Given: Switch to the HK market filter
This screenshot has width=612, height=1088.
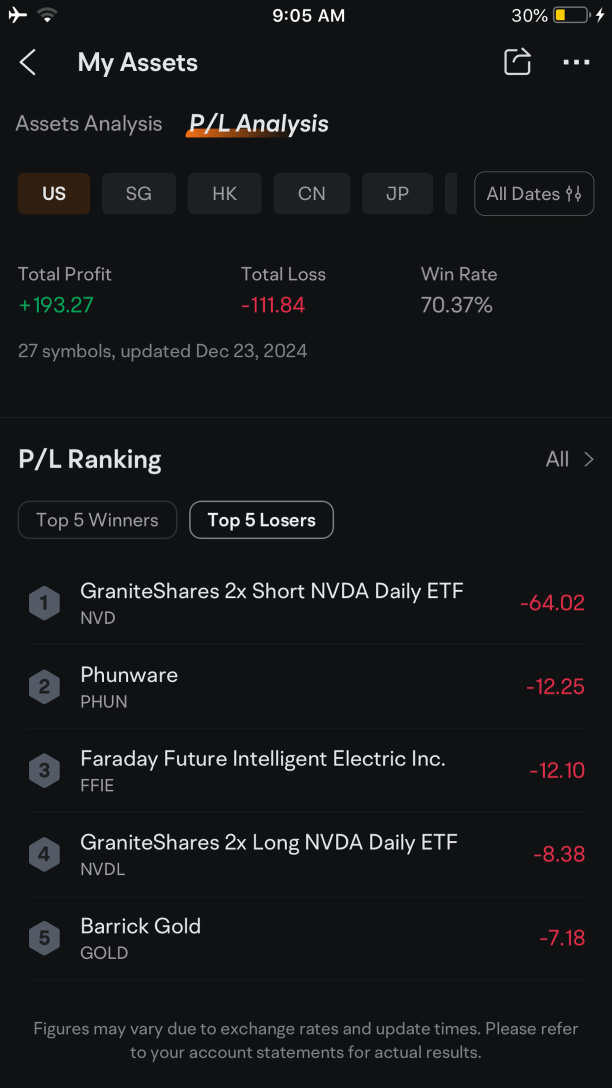Looking at the screenshot, I should click(x=225, y=194).
